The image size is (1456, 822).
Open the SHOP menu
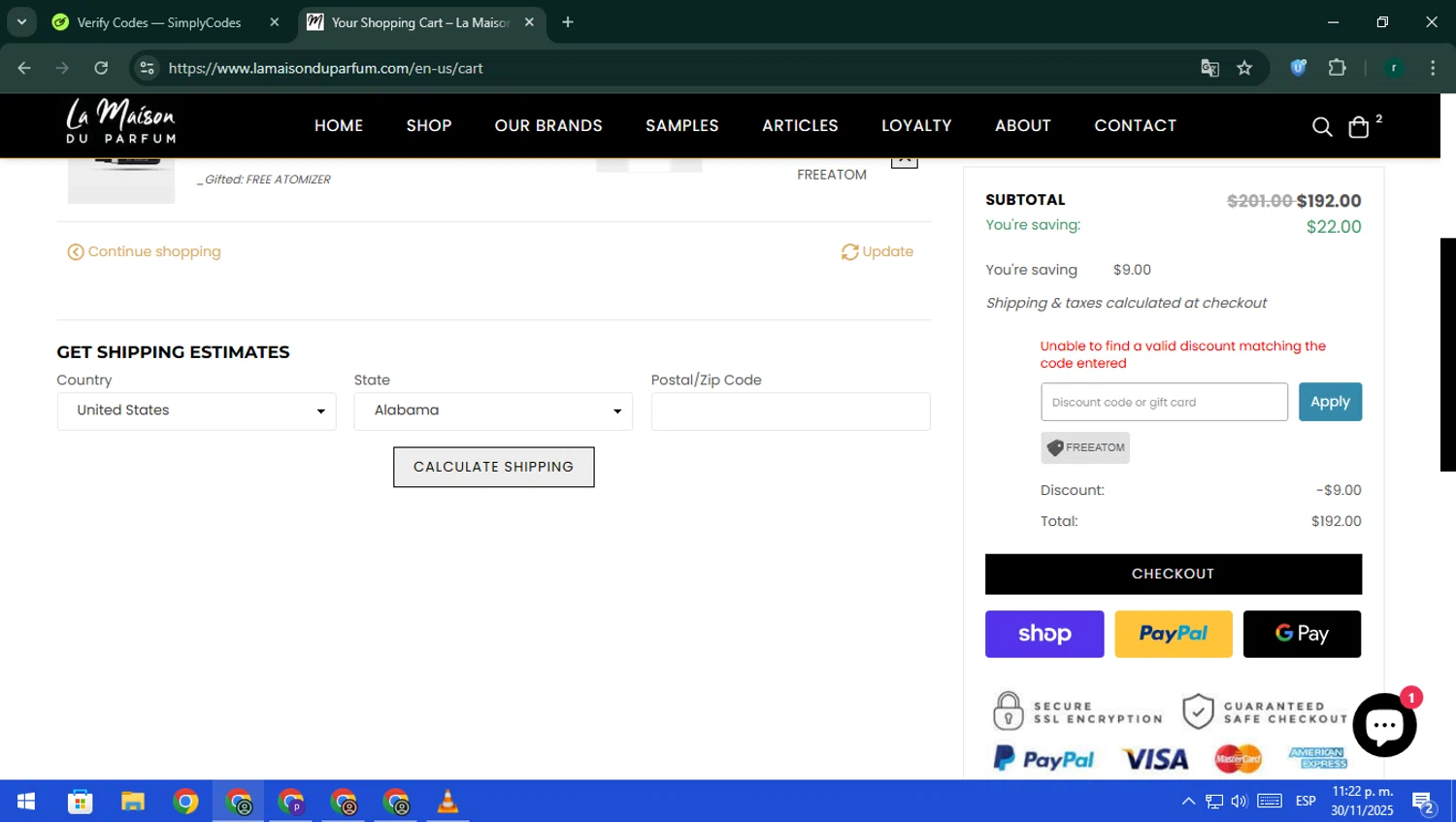click(429, 126)
